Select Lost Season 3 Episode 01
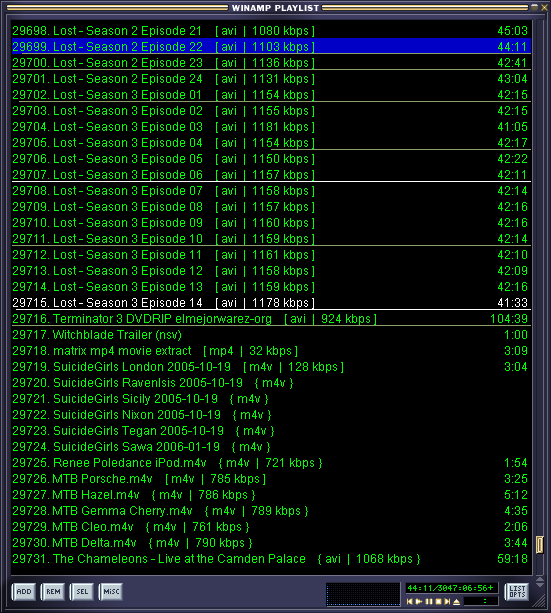The height and width of the screenshot is (613, 551). click(x=271, y=95)
